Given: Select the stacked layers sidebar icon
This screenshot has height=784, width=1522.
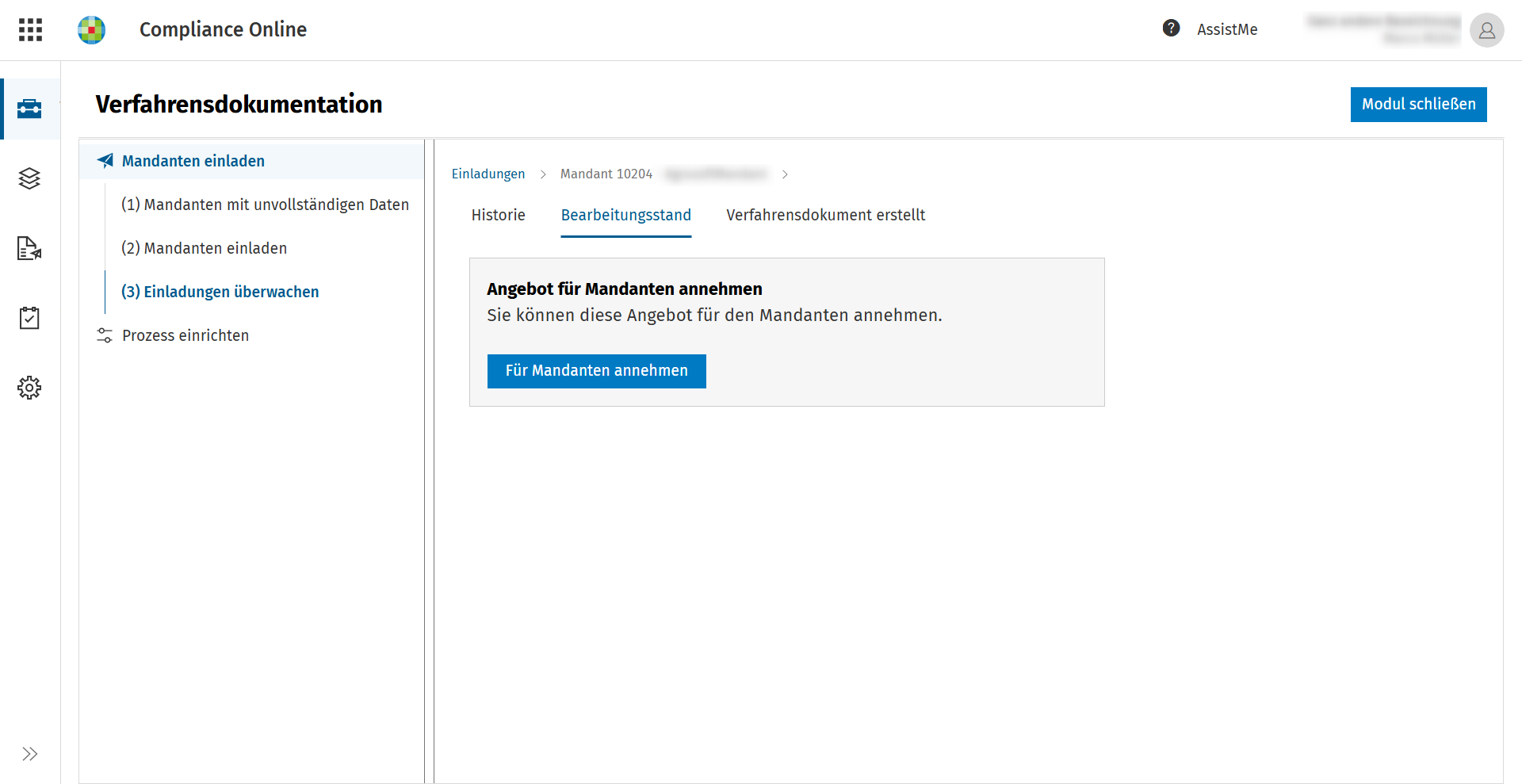Looking at the screenshot, I should 29,178.
